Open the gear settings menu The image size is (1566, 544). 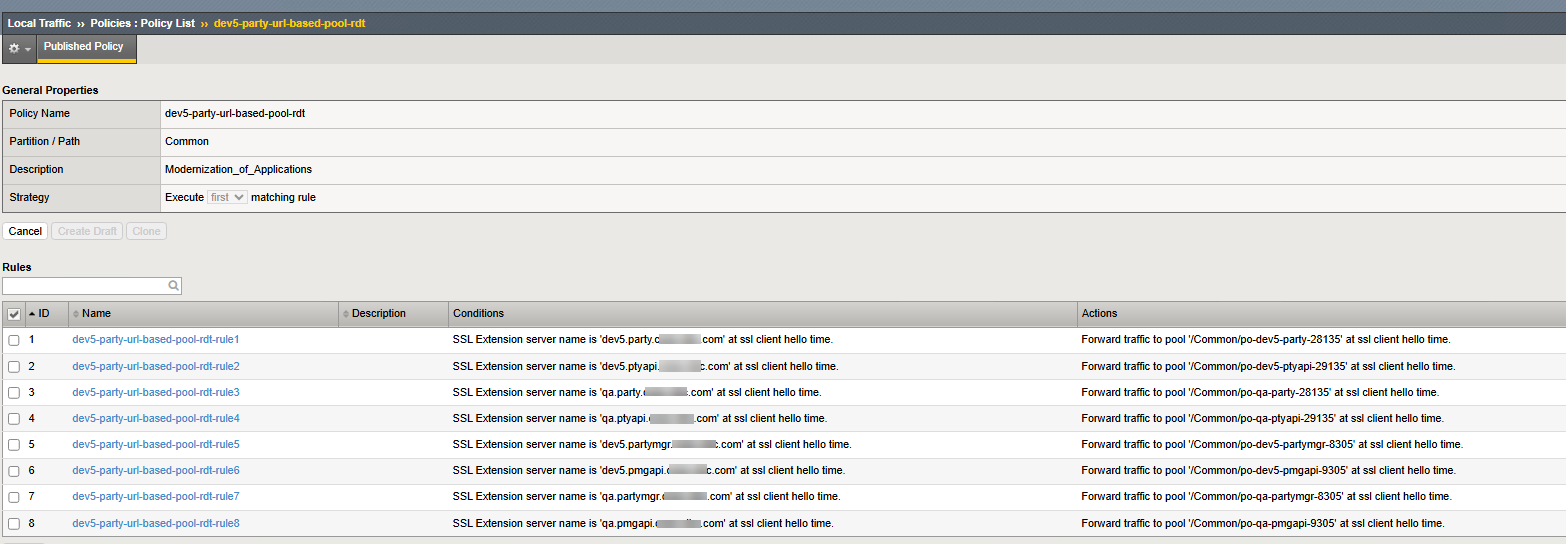[14, 48]
